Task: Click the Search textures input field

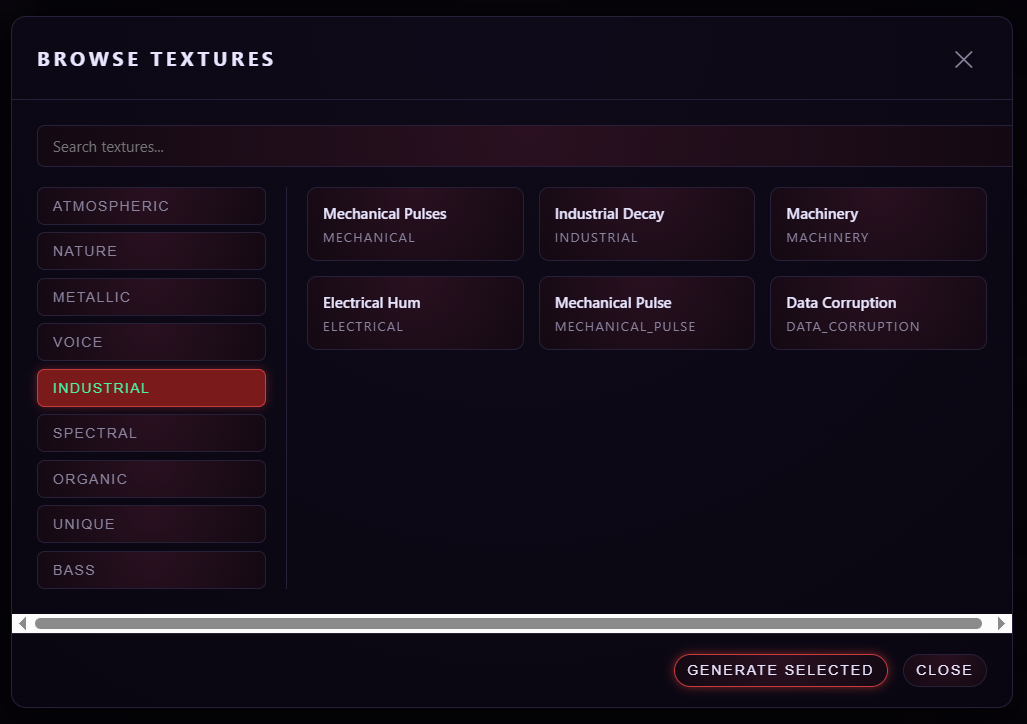Action: (x=525, y=146)
